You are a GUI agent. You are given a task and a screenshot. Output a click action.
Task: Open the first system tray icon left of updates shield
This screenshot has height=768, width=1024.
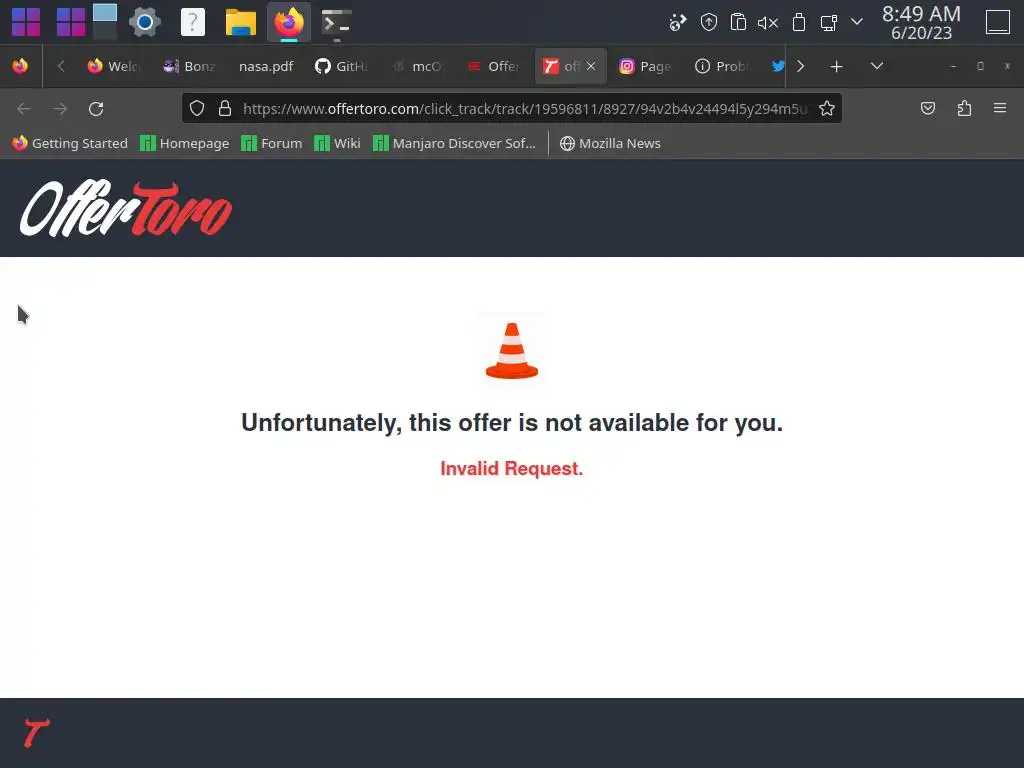(x=678, y=22)
